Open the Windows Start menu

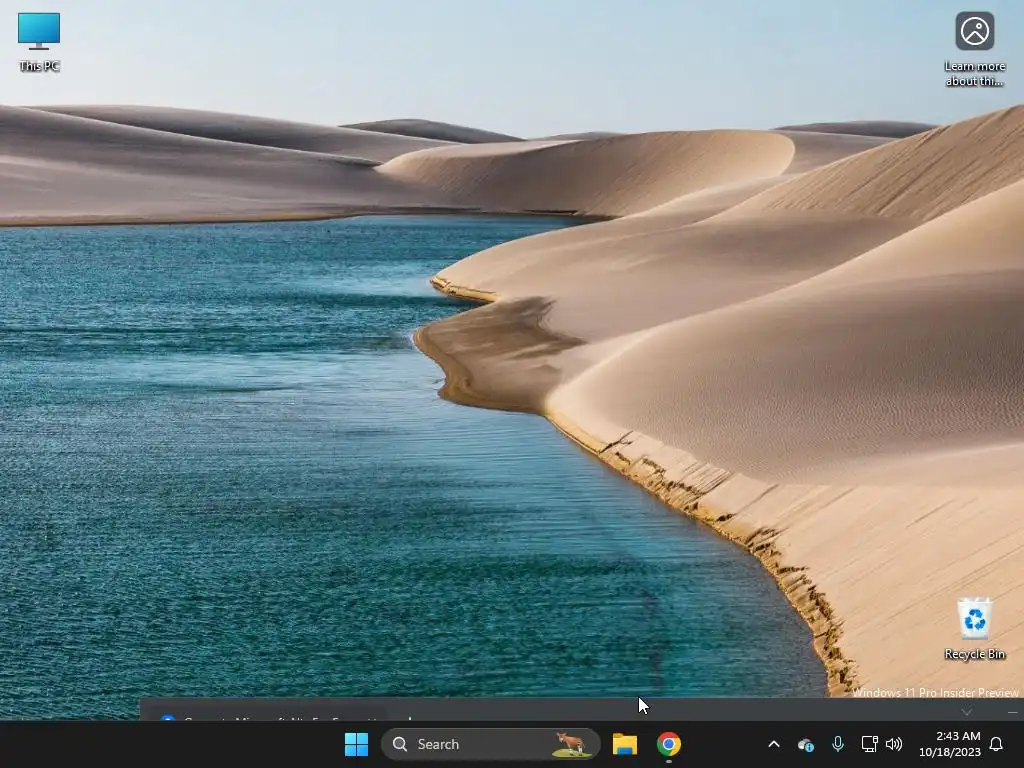coord(357,744)
